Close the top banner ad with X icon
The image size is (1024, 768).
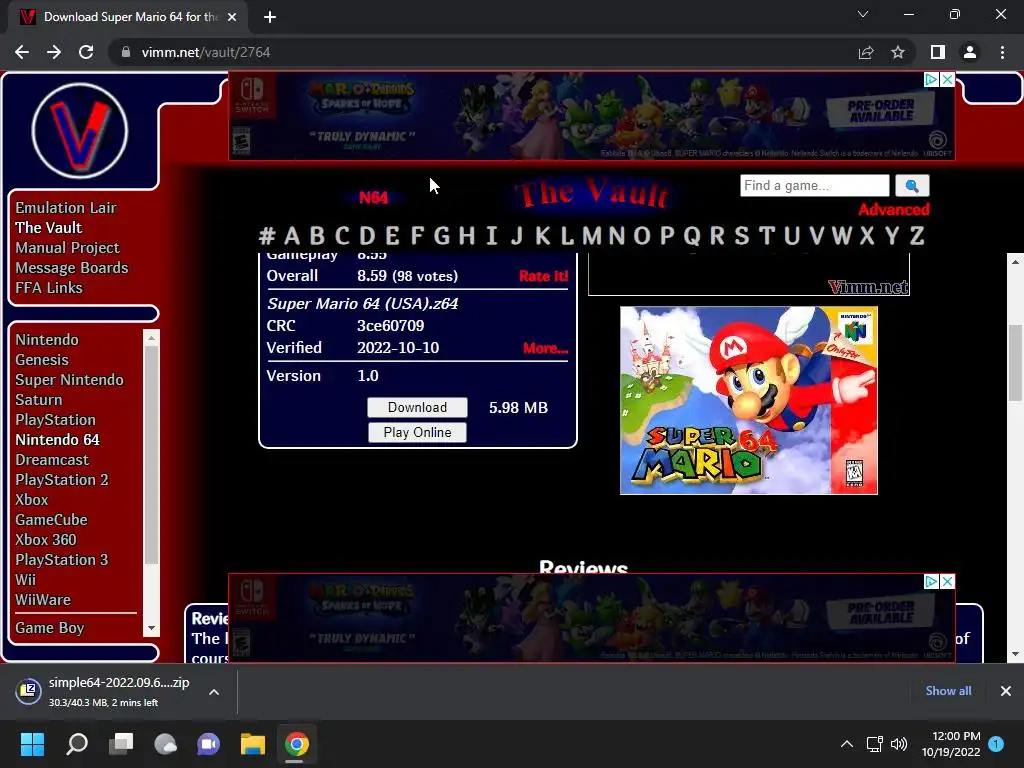click(947, 80)
